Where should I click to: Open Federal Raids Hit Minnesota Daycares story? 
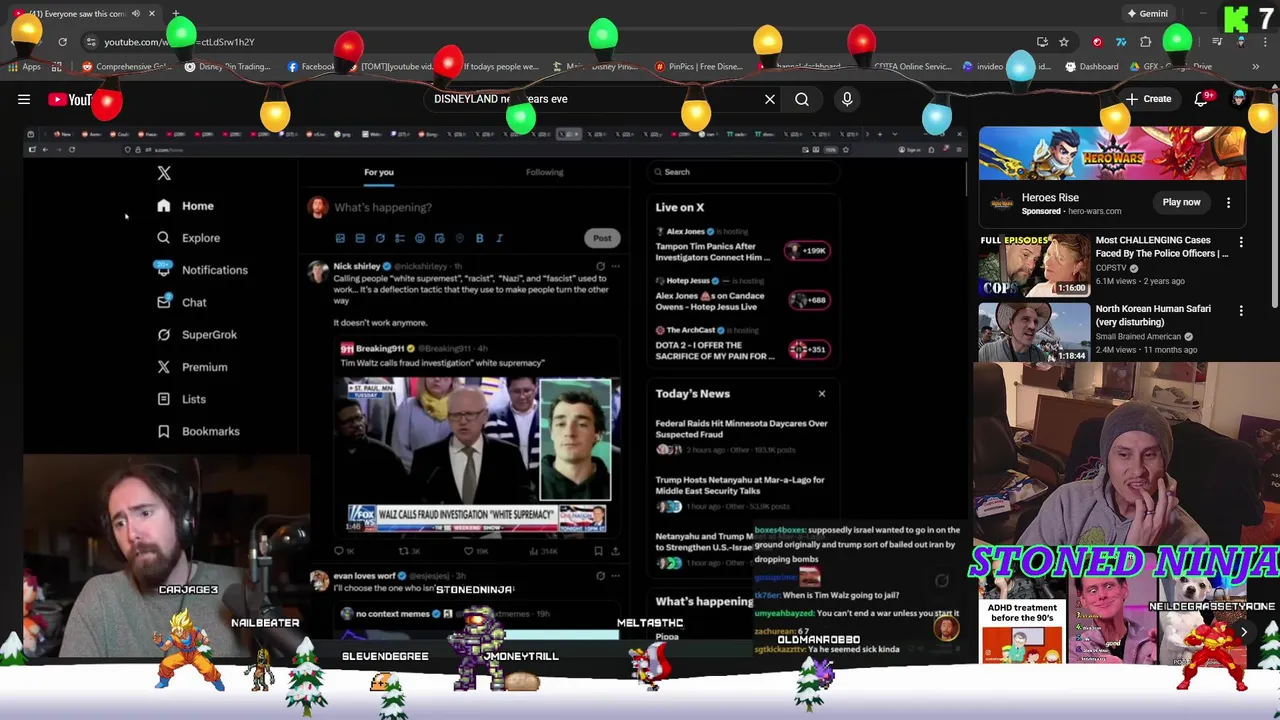pyautogui.click(x=741, y=429)
